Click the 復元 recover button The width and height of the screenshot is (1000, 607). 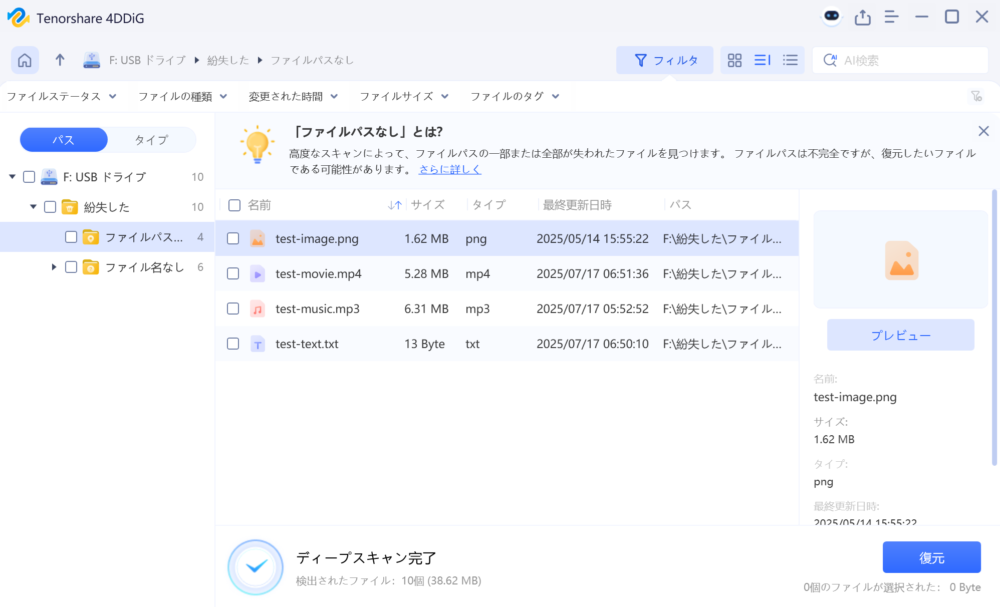click(x=931, y=557)
